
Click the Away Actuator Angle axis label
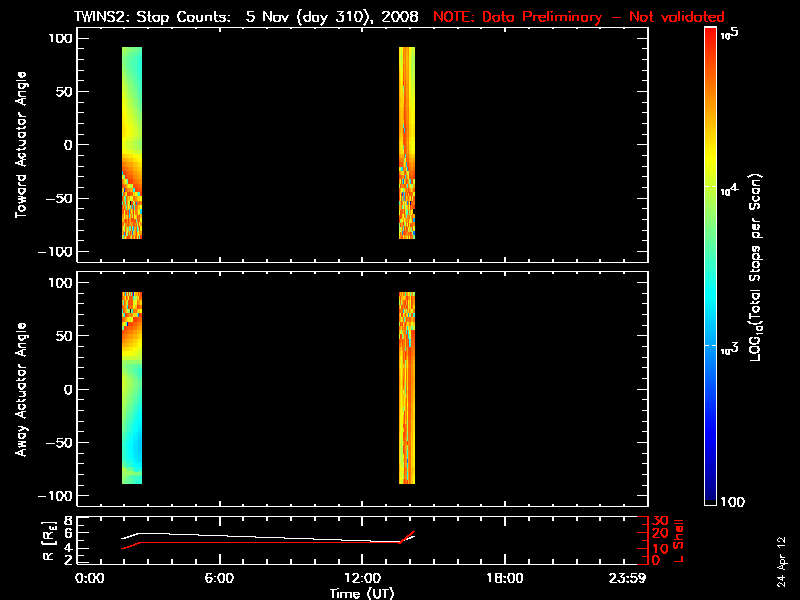pyautogui.click(x=20, y=389)
